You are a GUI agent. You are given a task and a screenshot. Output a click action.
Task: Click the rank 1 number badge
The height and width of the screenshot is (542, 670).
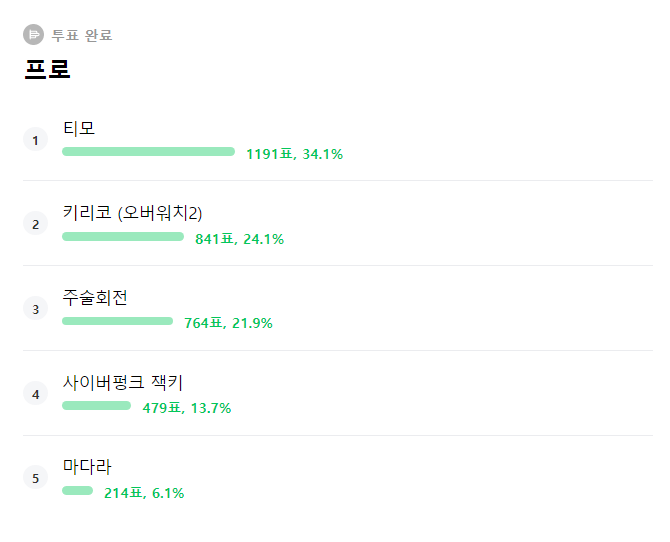(x=35, y=140)
